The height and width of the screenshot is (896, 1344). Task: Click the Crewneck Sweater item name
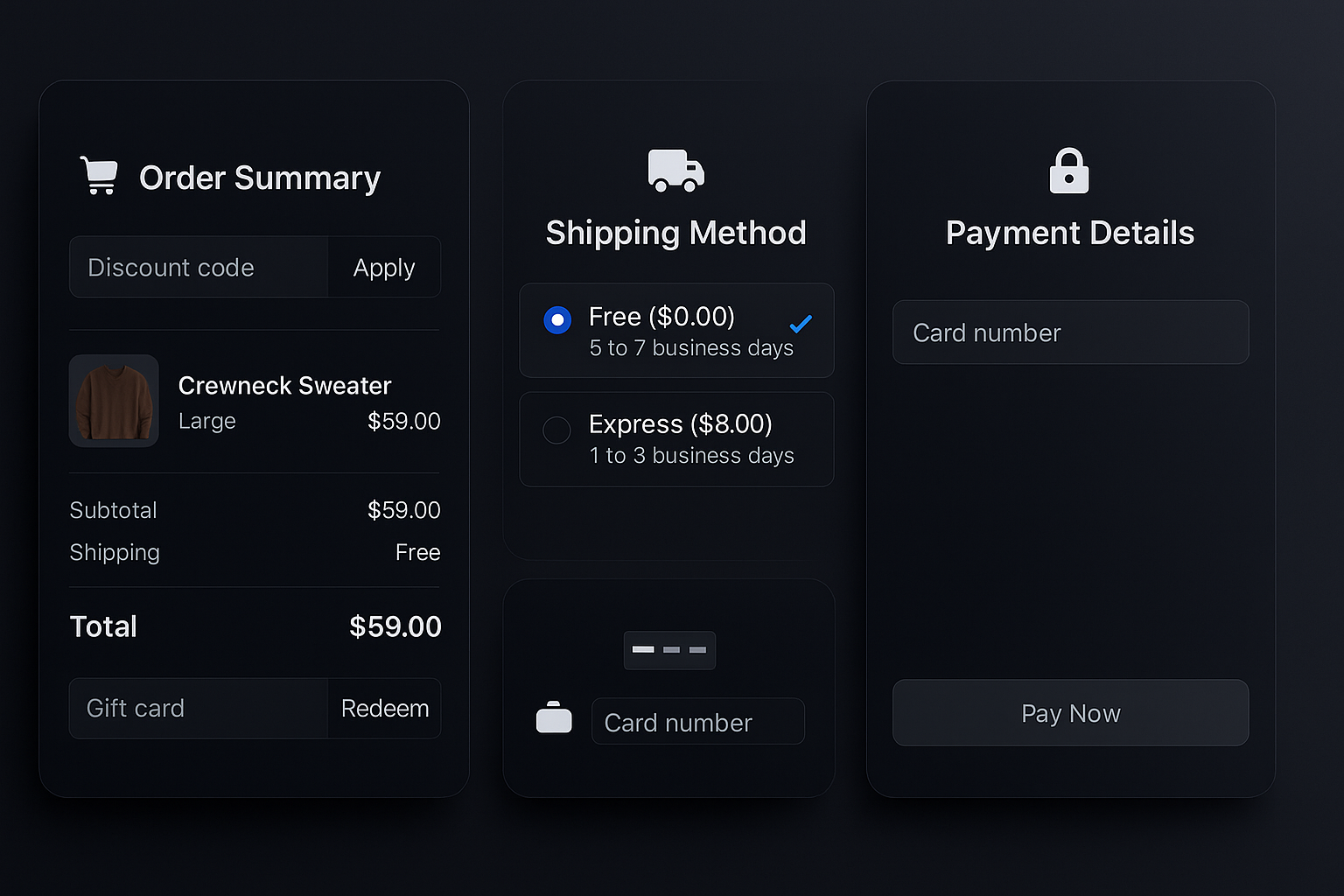[x=284, y=386]
